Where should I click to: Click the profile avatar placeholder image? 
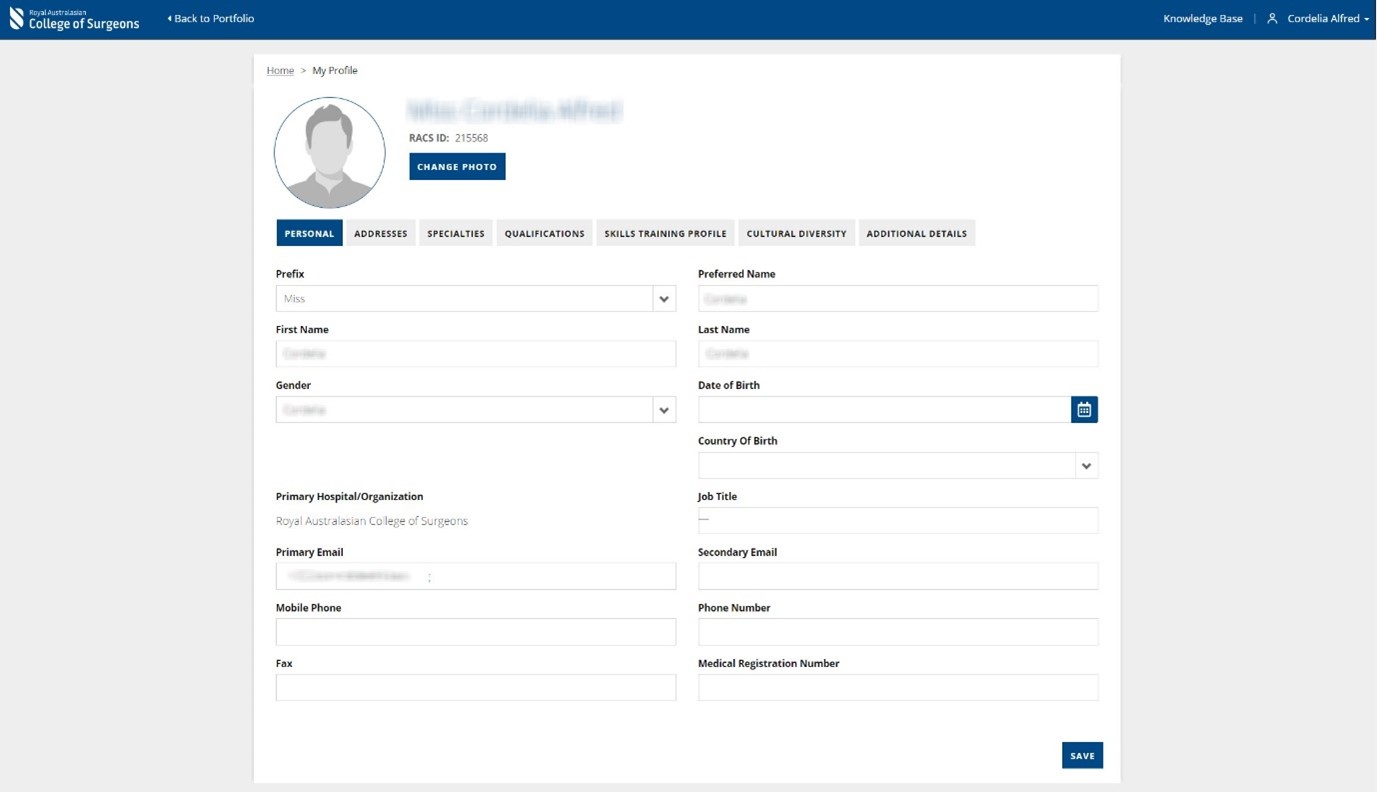[329, 151]
